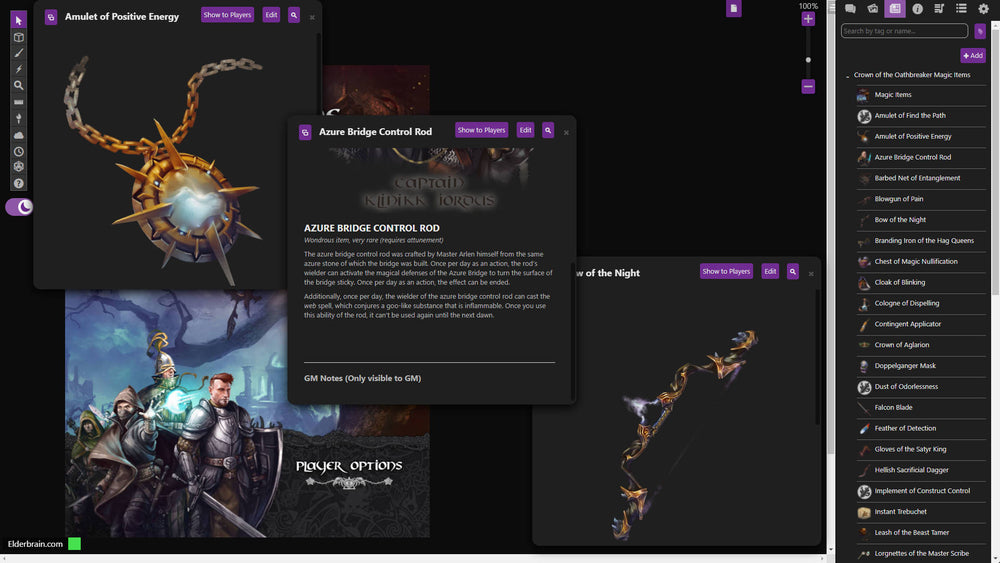1000x563 pixels.
Task: Click the zoom slider handle
Action: pos(808,60)
